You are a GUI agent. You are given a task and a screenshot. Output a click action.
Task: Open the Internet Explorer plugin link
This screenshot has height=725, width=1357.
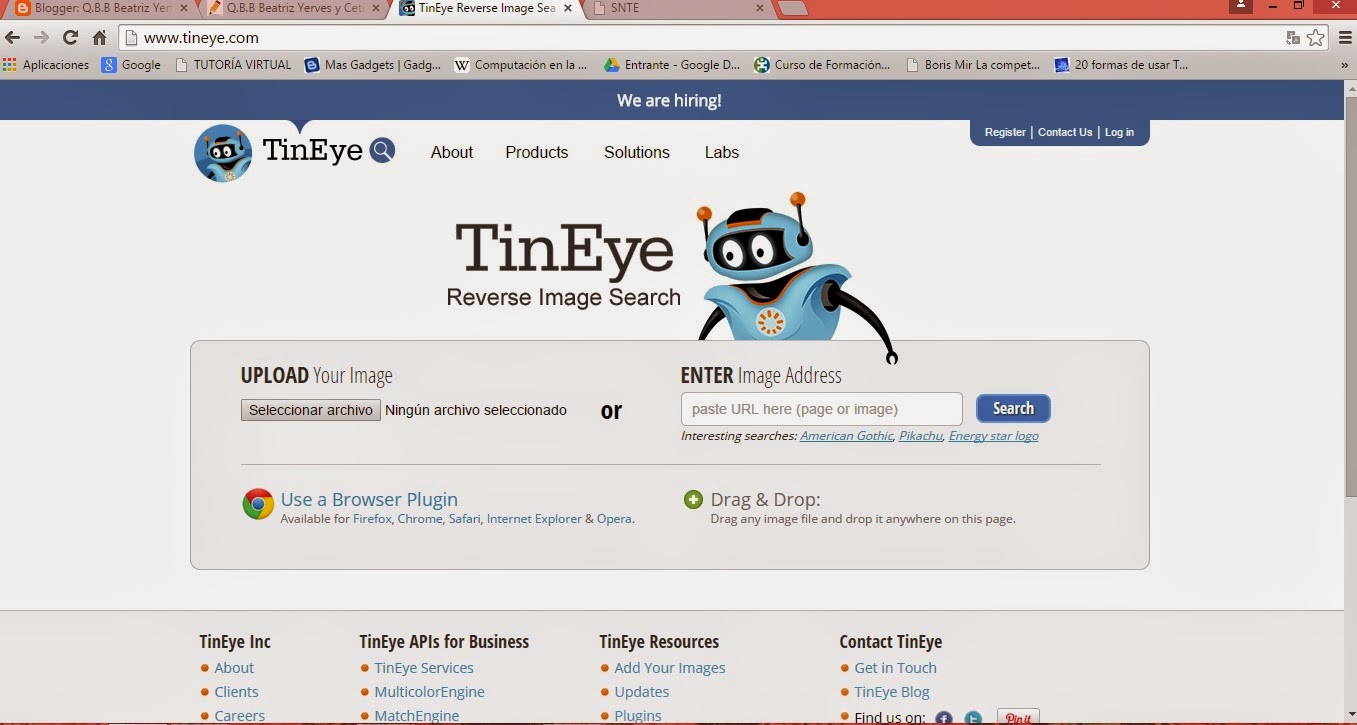click(x=534, y=519)
